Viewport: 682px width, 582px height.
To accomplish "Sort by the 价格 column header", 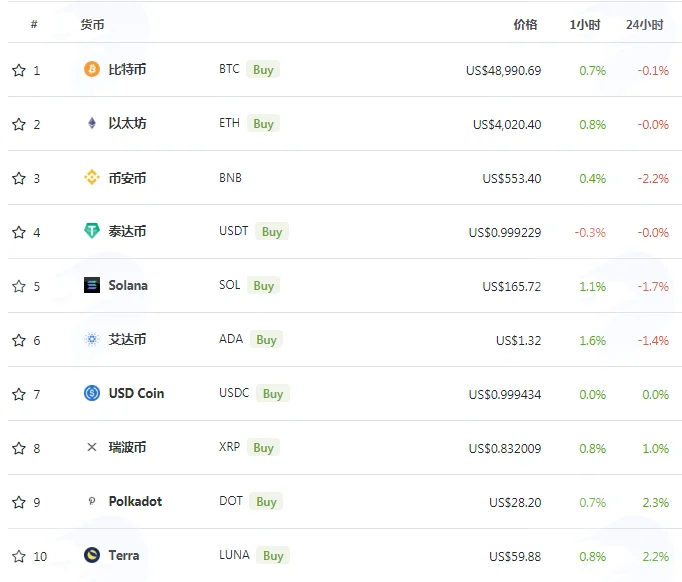I will [525, 25].
